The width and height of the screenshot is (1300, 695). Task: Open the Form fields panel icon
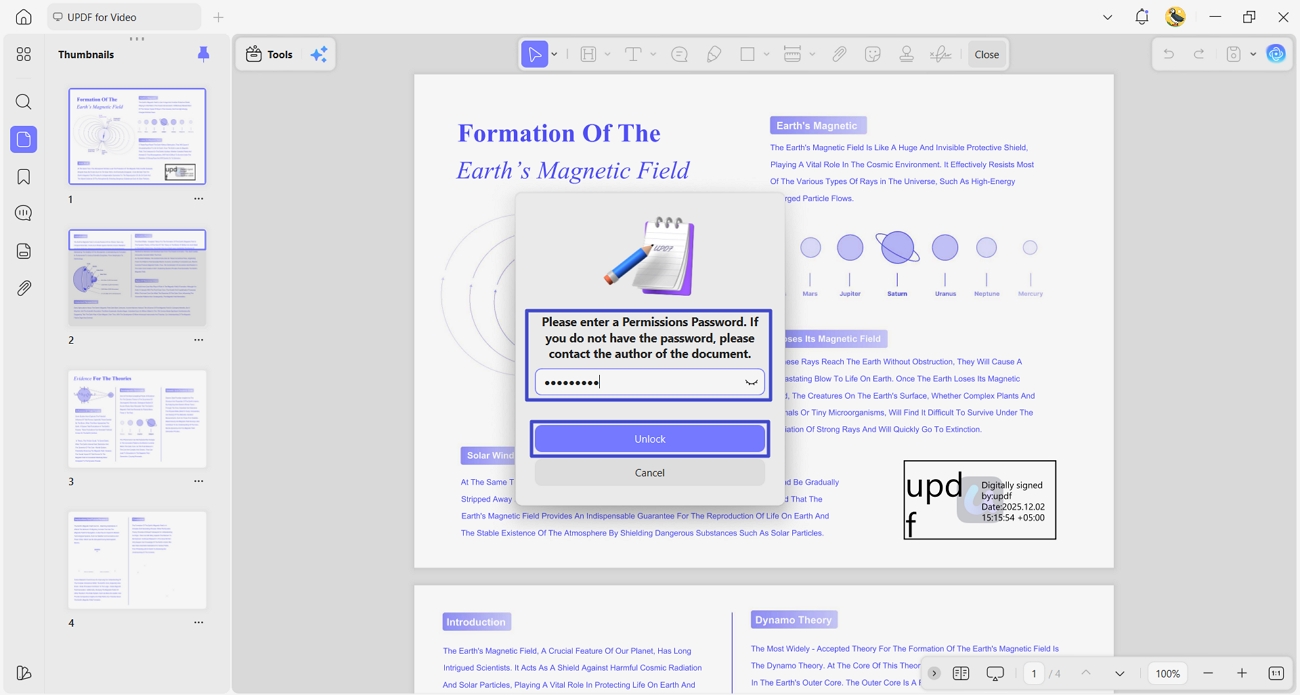pos(24,251)
